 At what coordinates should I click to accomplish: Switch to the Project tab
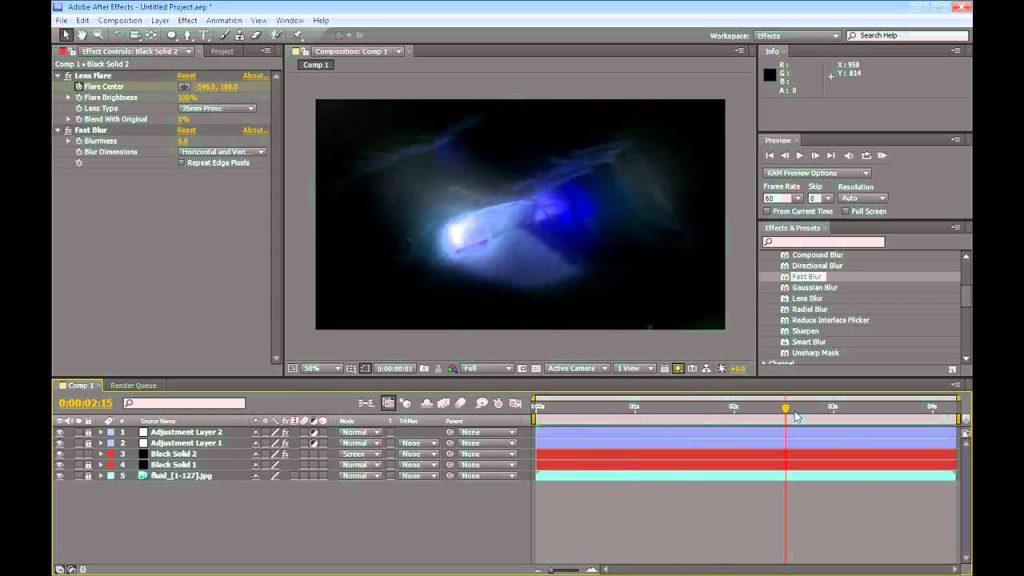point(222,52)
